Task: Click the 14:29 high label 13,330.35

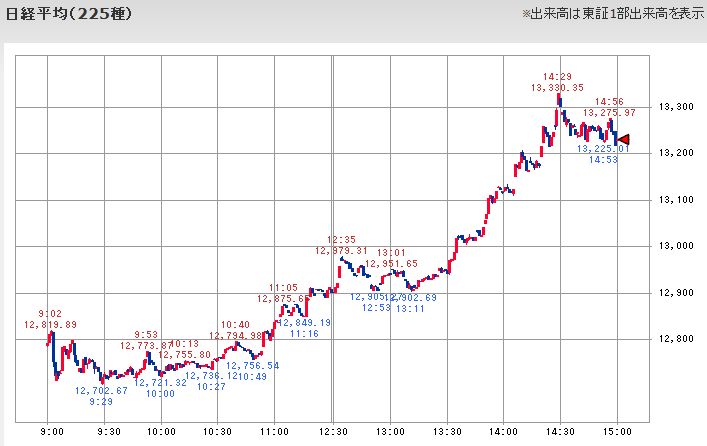Action: 557,87
